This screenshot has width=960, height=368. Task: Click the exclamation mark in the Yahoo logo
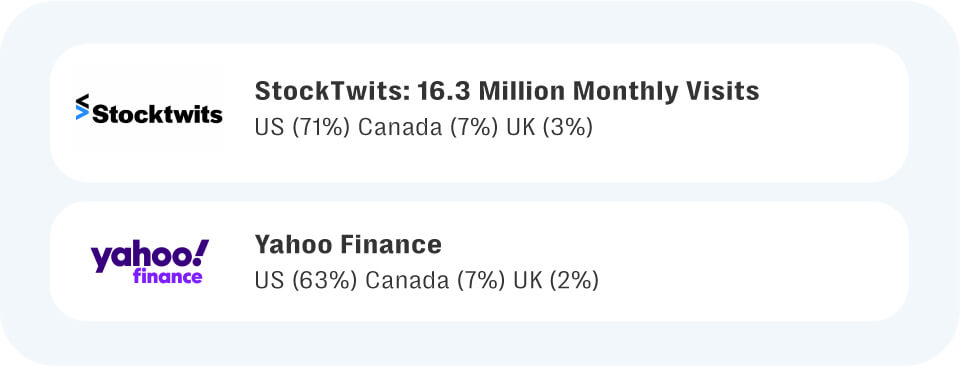click(201, 252)
